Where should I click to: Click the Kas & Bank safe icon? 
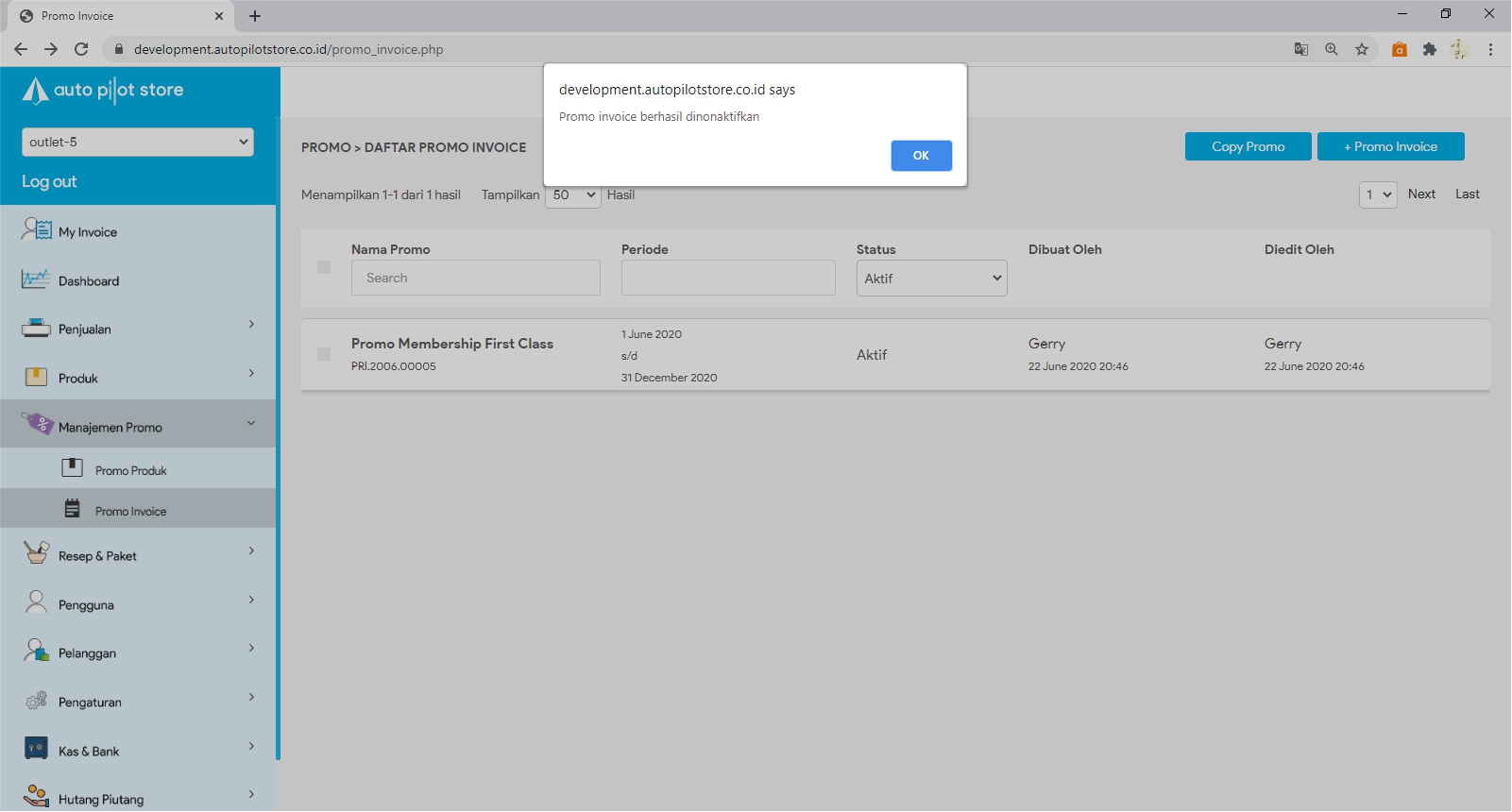pos(36,750)
